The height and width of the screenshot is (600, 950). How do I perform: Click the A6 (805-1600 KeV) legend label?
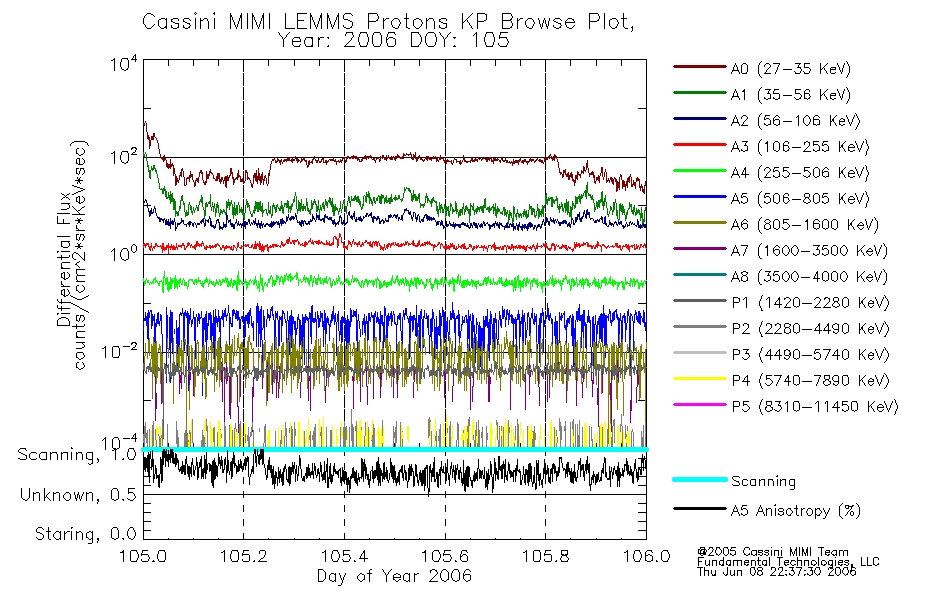tap(805, 225)
